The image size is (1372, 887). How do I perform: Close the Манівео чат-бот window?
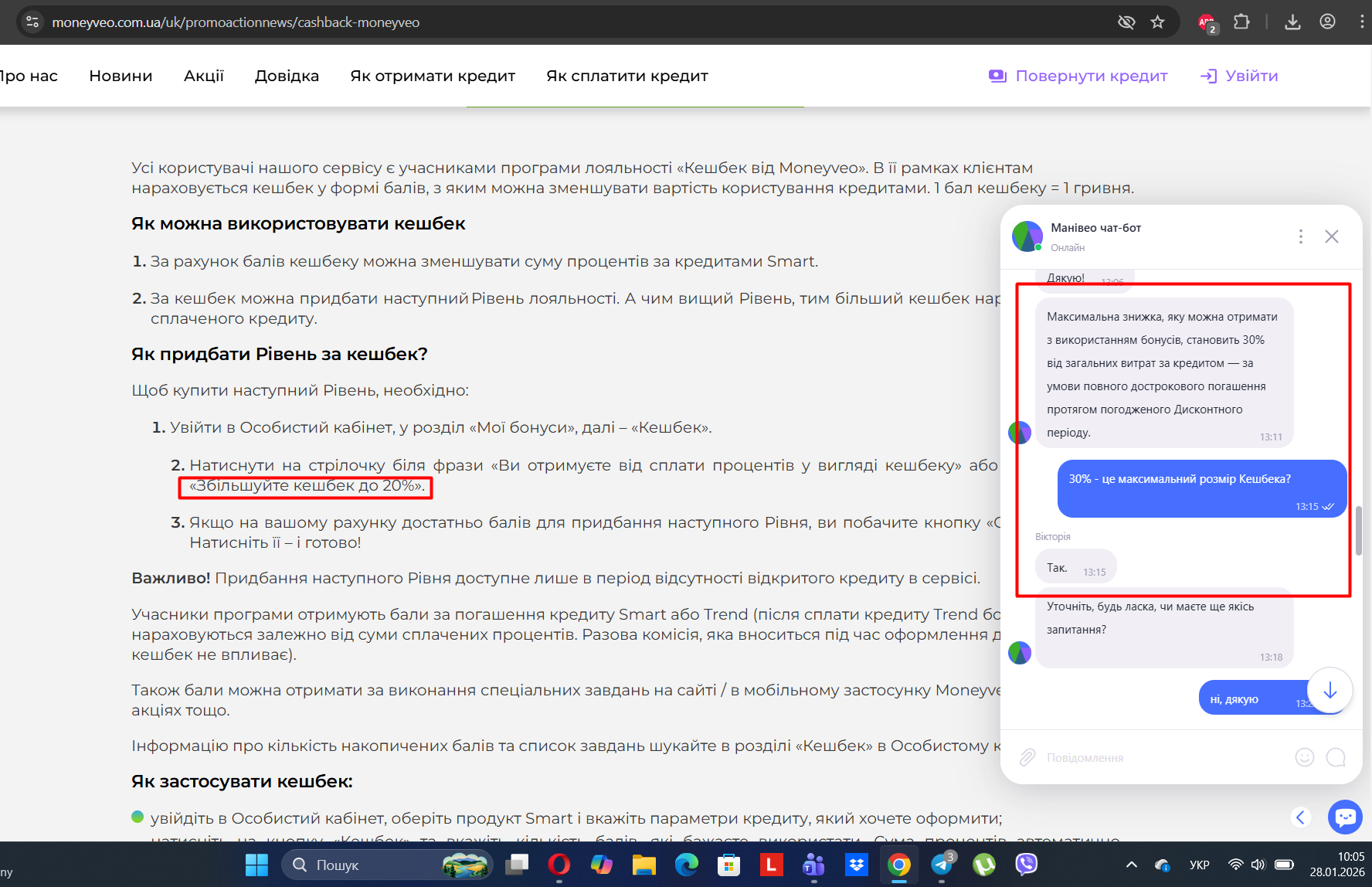click(x=1332, y=236)
